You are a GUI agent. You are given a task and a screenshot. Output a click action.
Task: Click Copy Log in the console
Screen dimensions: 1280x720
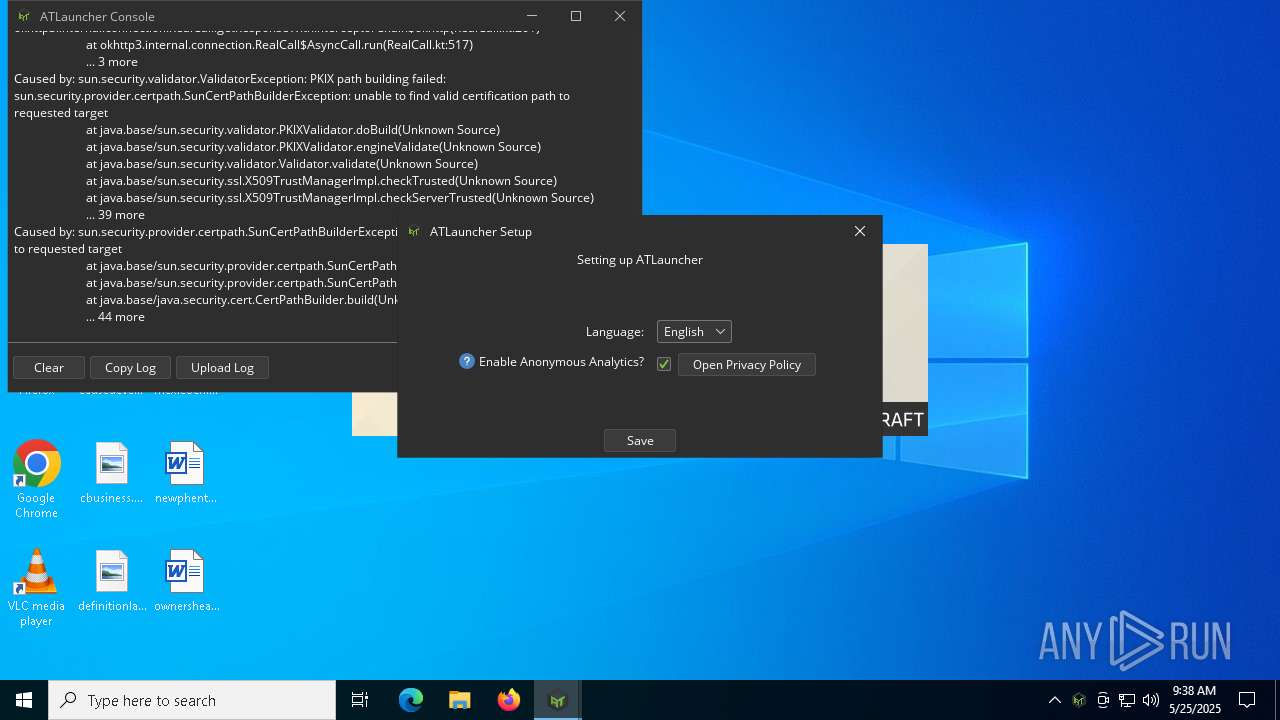pyautogui.click(x=131, y=368)
